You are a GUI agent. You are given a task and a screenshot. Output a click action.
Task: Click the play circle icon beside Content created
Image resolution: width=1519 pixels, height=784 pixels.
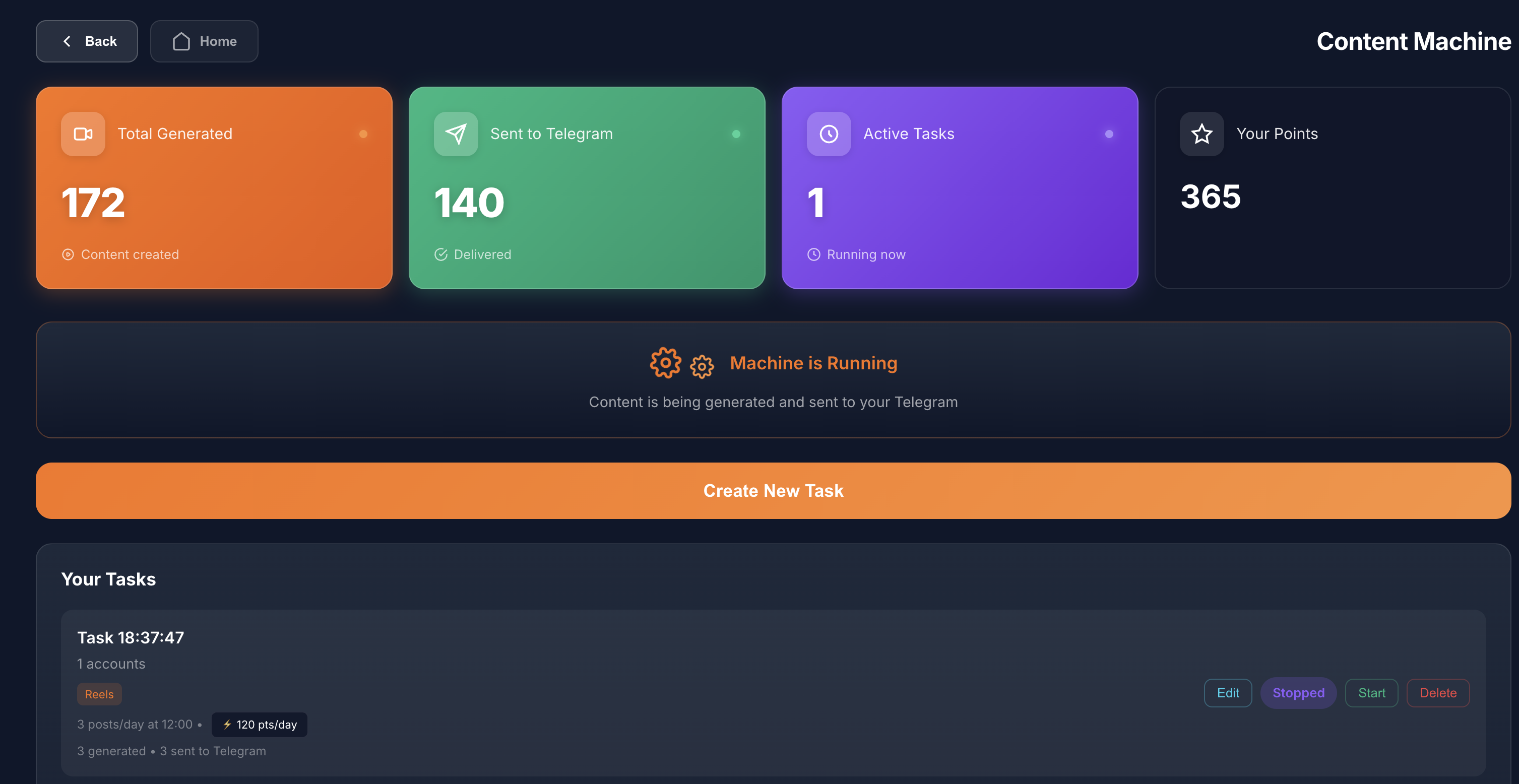pos(68,254)
